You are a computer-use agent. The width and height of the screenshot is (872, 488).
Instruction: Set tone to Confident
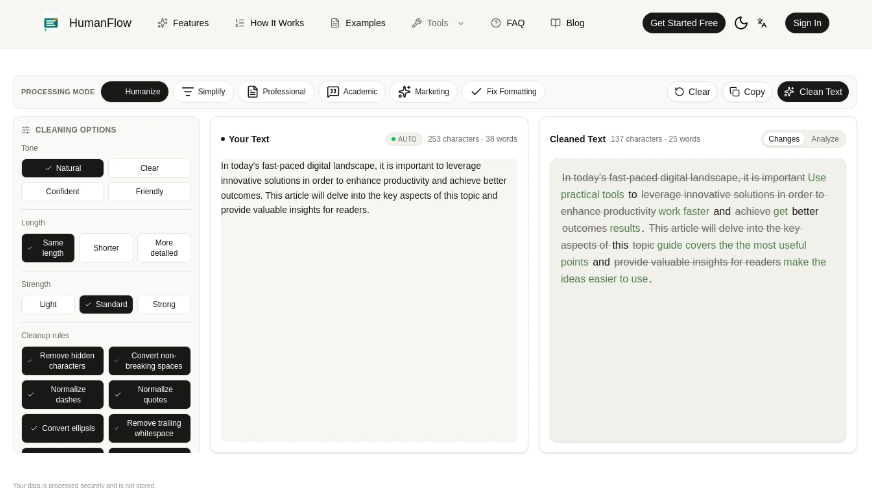63,191
